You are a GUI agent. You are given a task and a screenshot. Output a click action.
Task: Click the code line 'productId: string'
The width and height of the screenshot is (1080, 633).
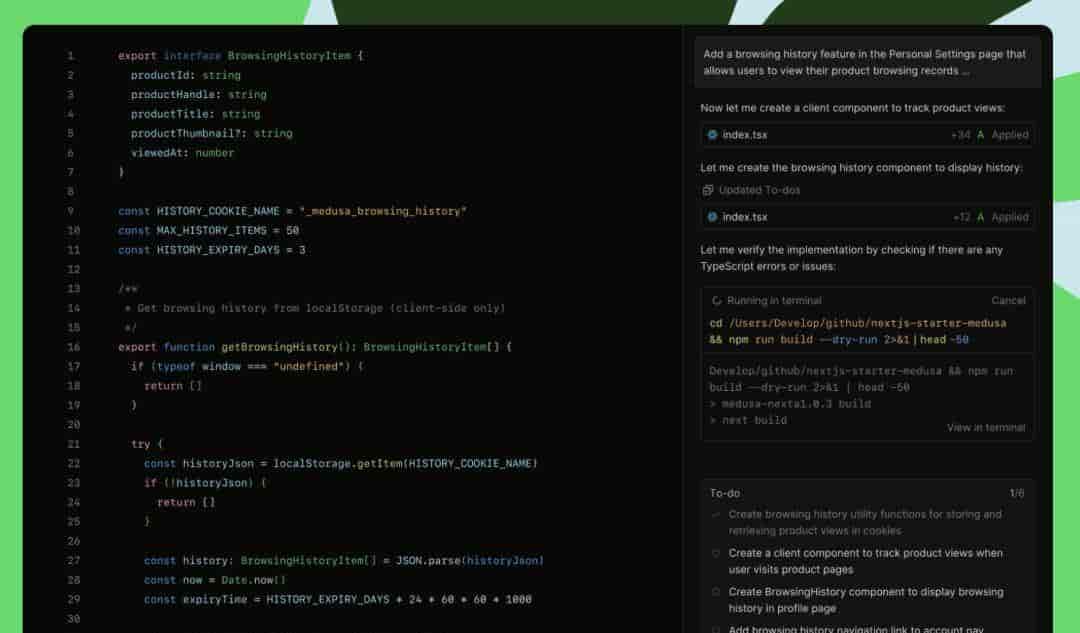point(186,75)
